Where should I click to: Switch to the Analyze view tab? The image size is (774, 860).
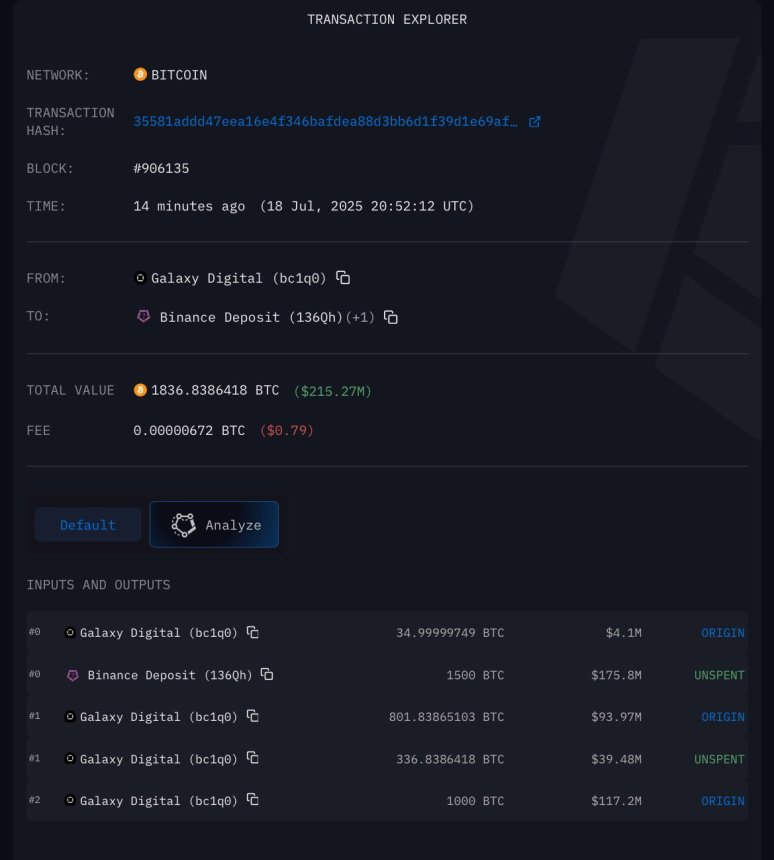(214, 525)
